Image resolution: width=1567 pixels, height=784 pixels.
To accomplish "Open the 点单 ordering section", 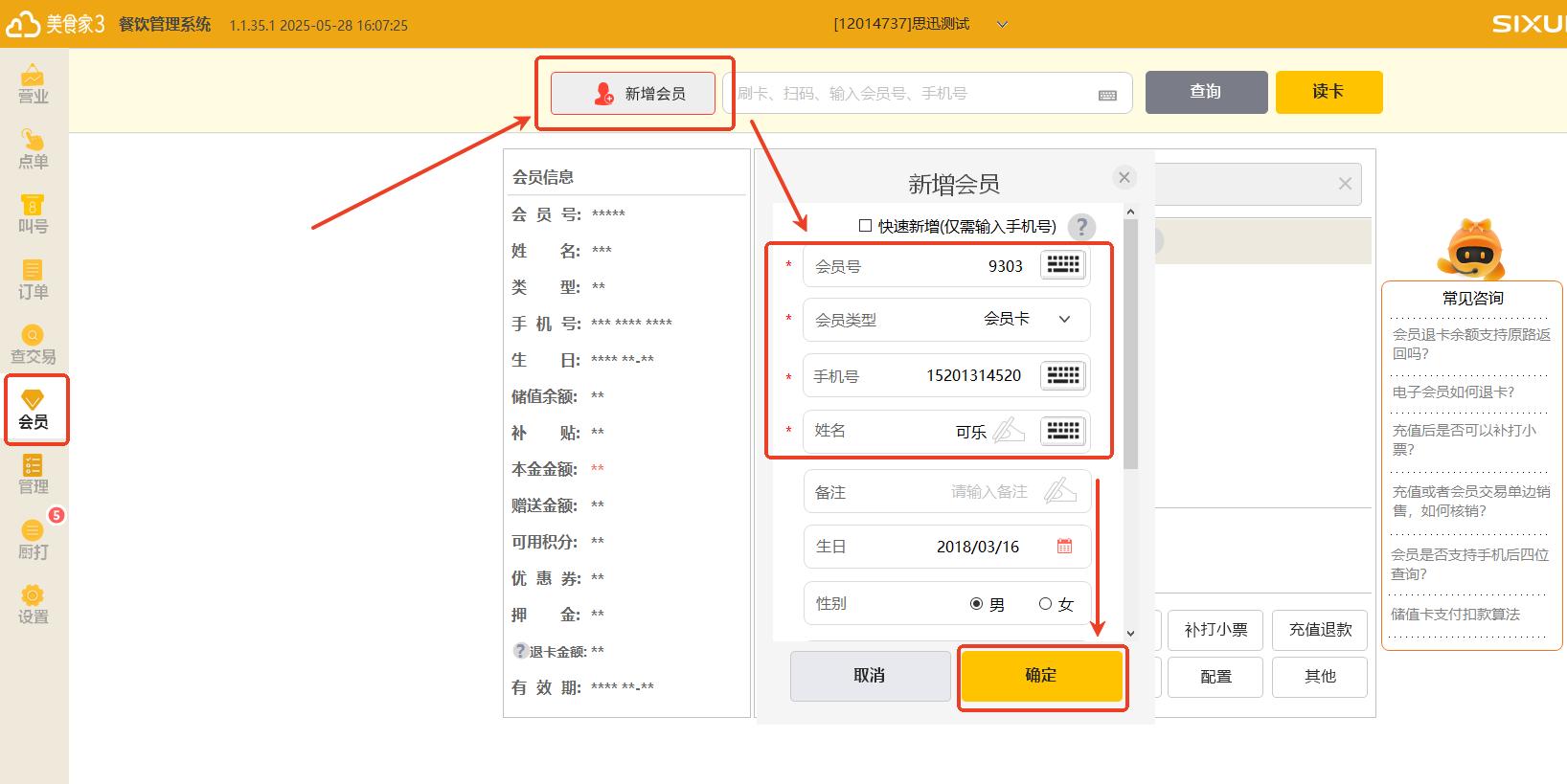I will (x=34, y=150).
